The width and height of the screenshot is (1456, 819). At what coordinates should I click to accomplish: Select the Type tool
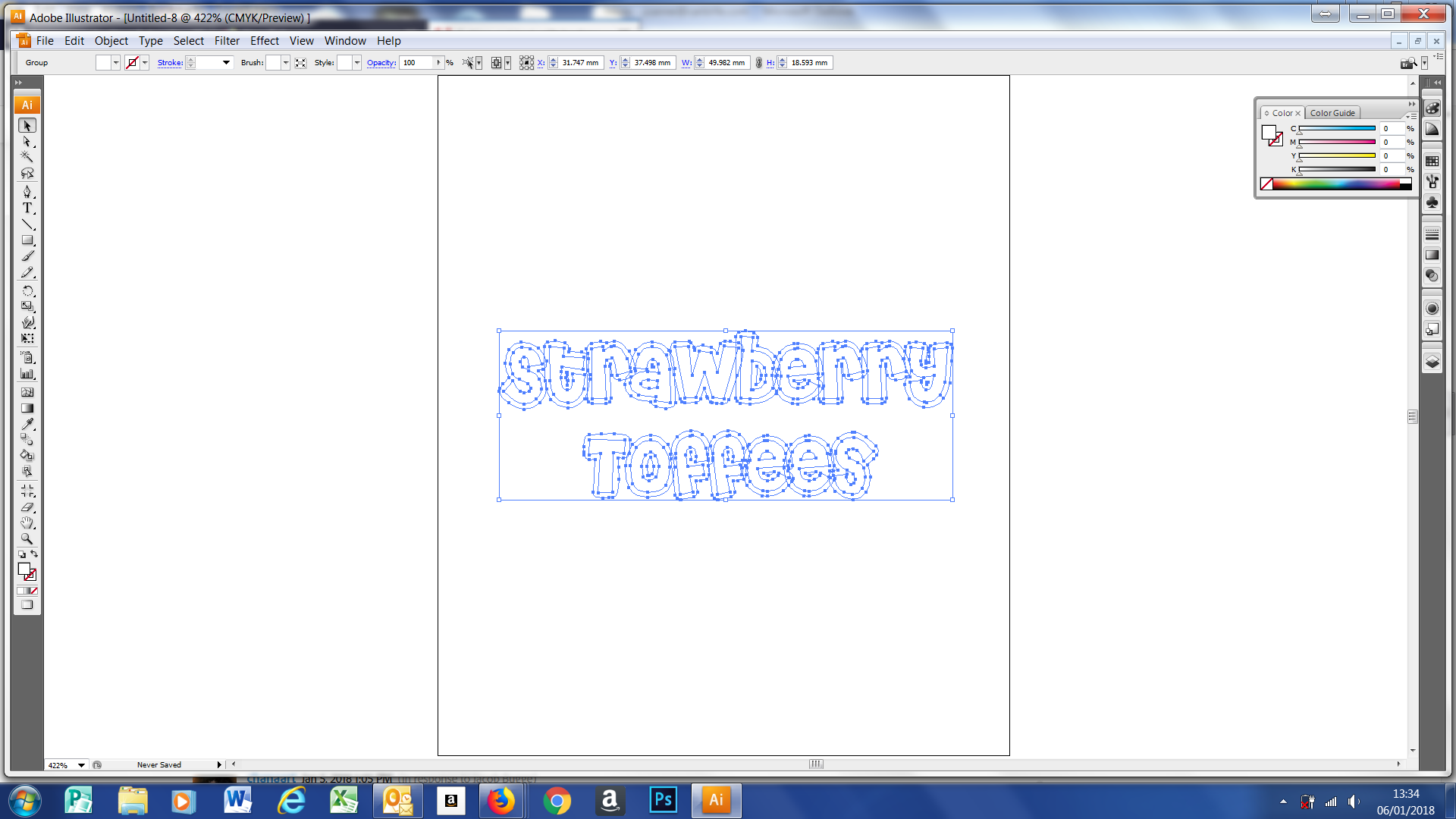pyautogui.click(x=27, y=208)
